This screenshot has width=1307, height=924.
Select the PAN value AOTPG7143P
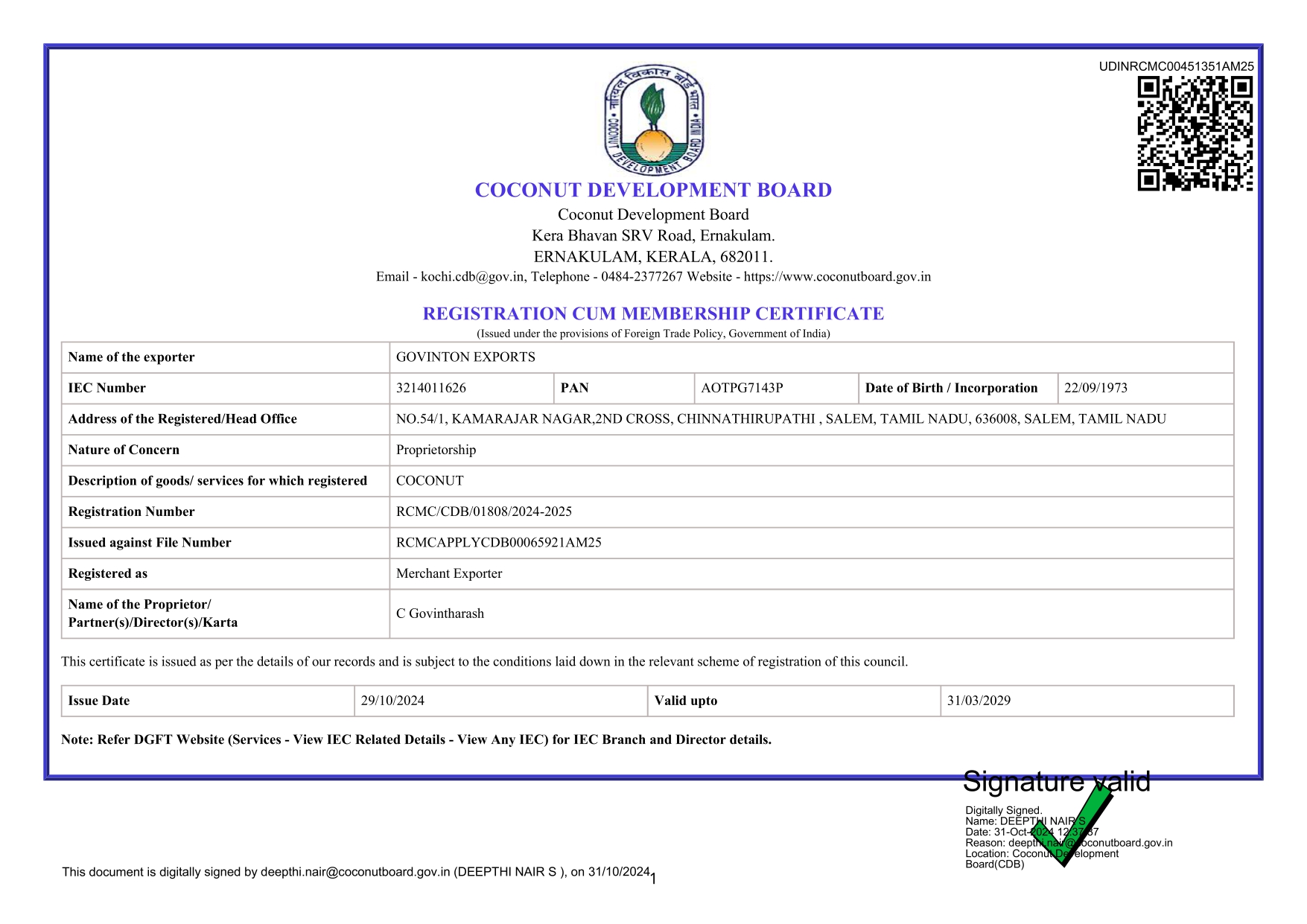coord(742,388)
